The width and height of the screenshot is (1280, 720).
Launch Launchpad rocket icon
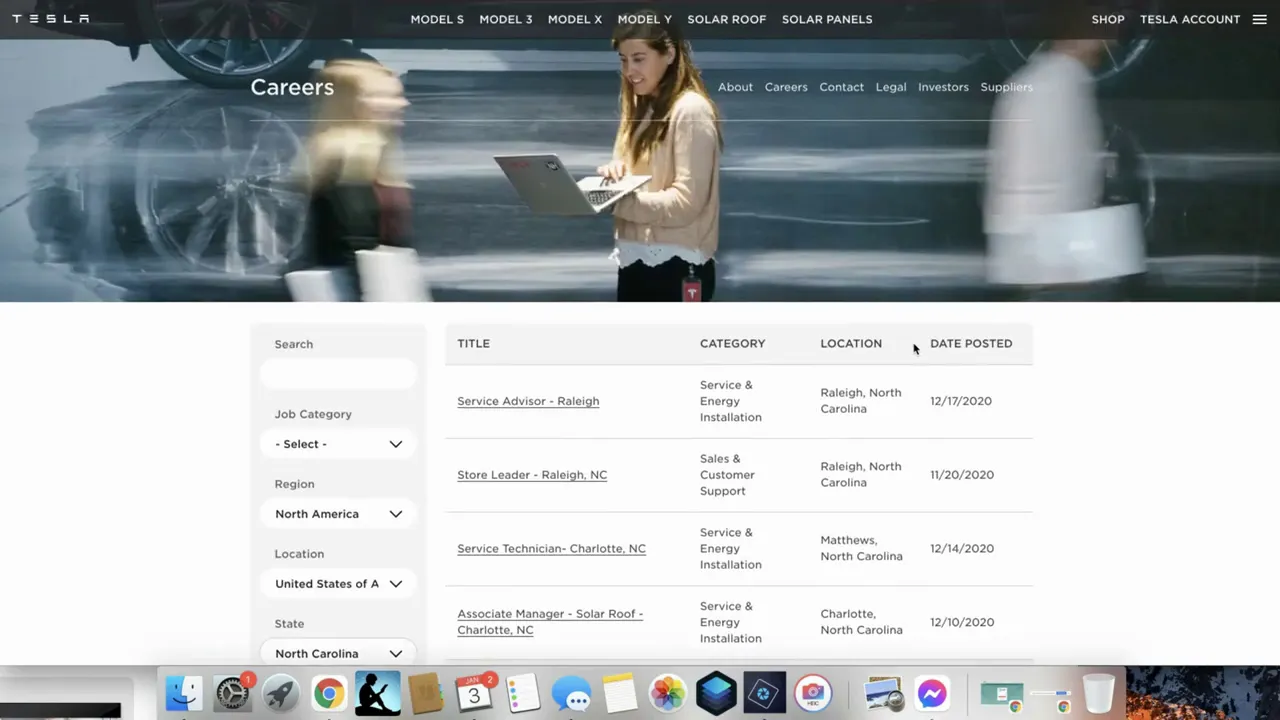point(280,693)
